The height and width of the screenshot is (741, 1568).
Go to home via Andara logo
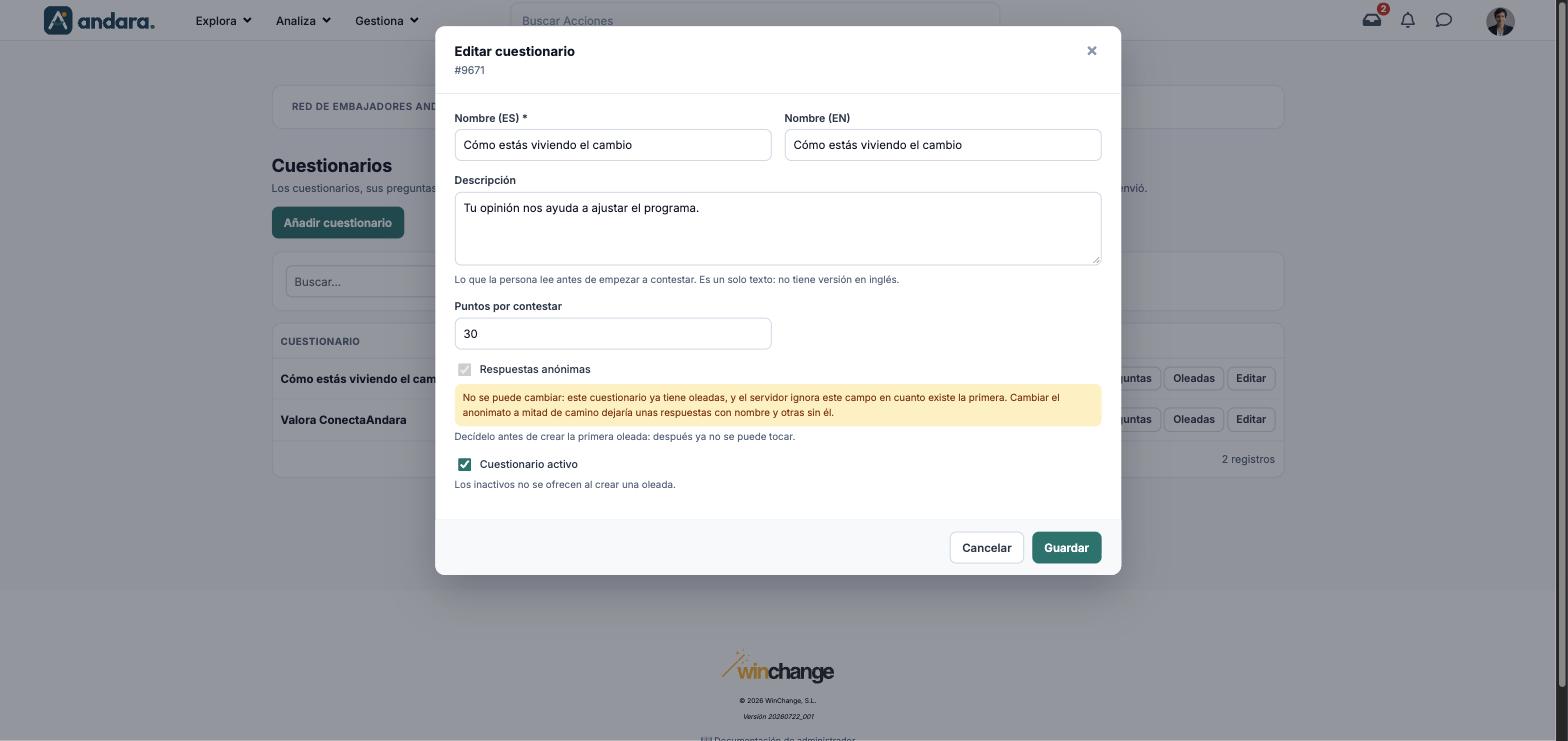[99, 20]
